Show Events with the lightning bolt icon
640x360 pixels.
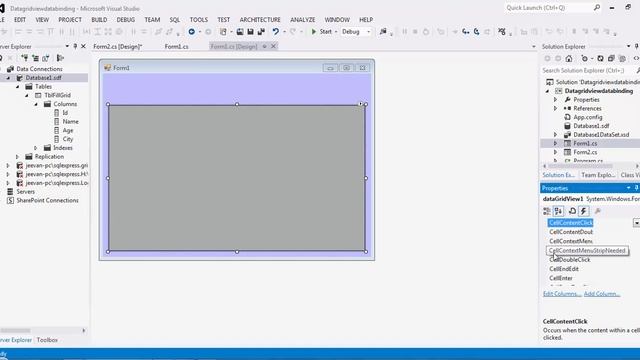point(584,211)
